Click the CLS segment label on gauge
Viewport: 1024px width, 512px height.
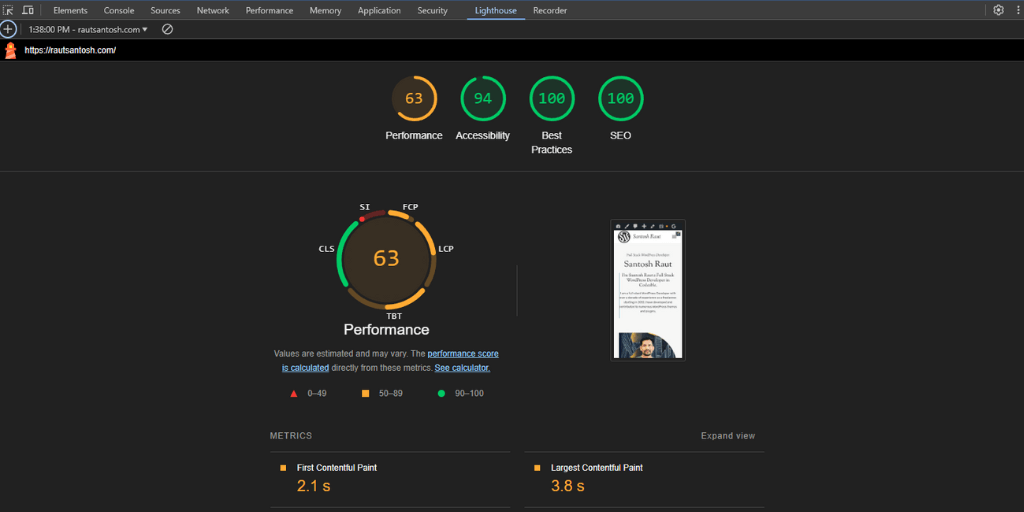pyautogui.click(x=327, y=249)
